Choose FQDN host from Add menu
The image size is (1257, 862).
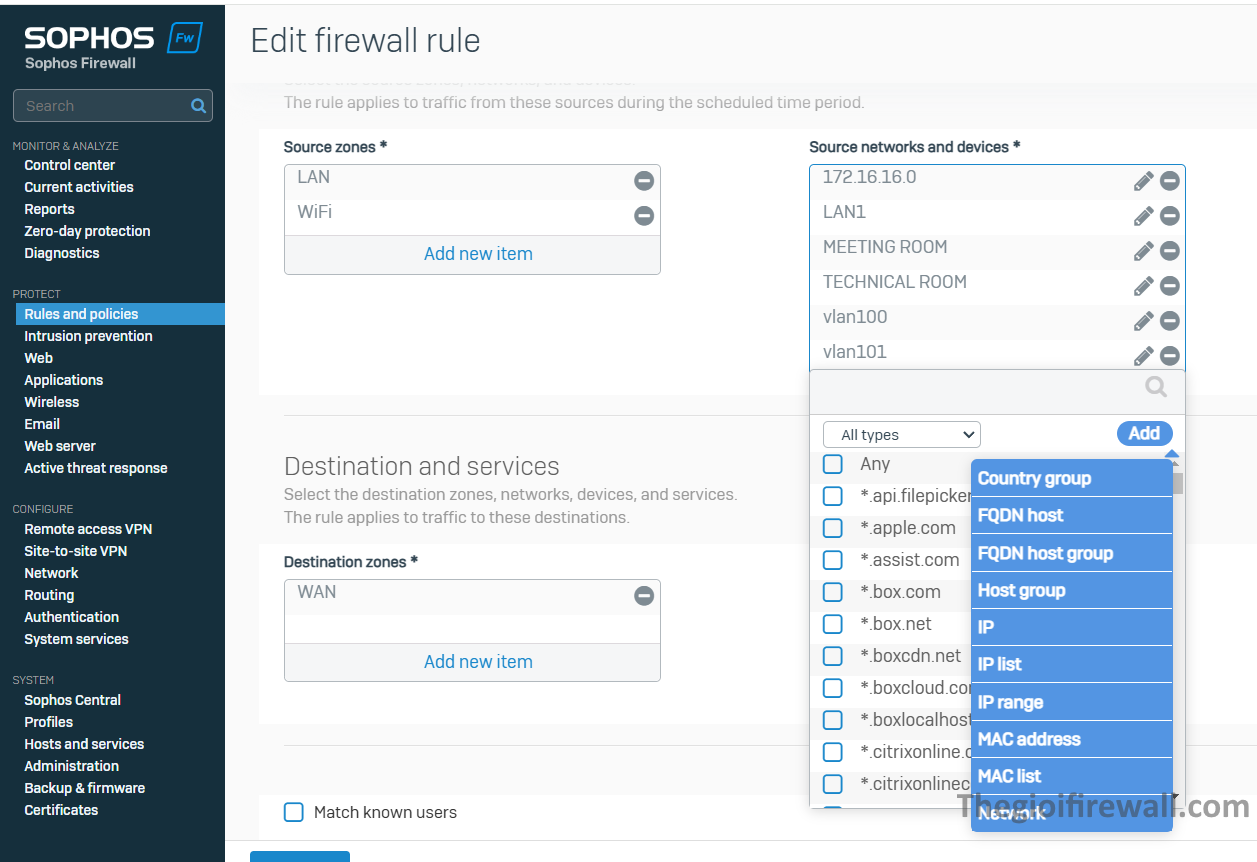(1071, 515)
